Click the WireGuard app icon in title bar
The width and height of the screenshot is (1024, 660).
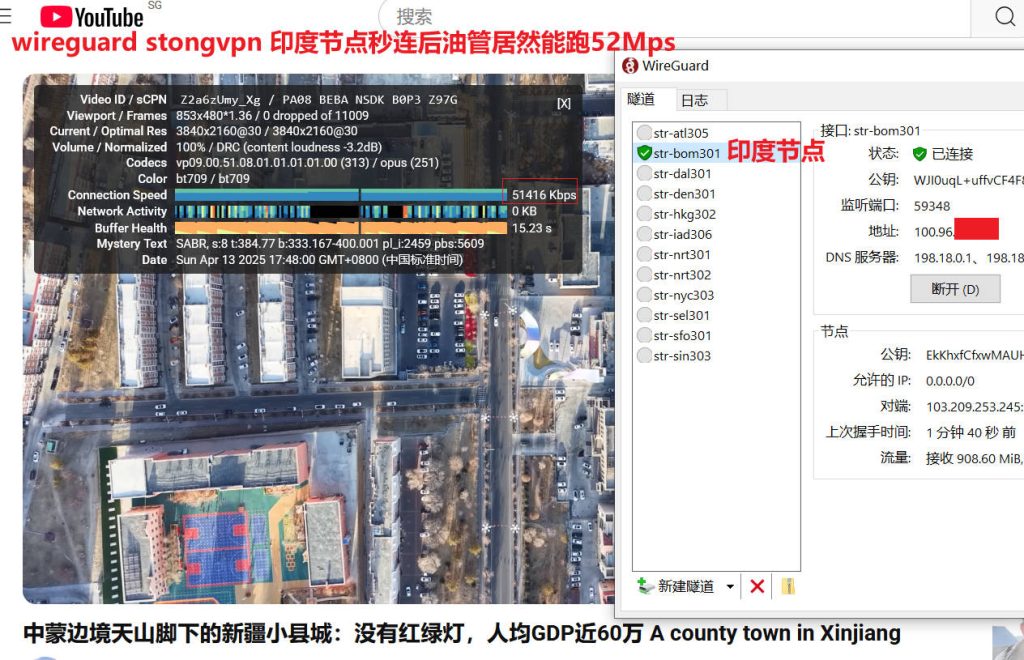630,65
